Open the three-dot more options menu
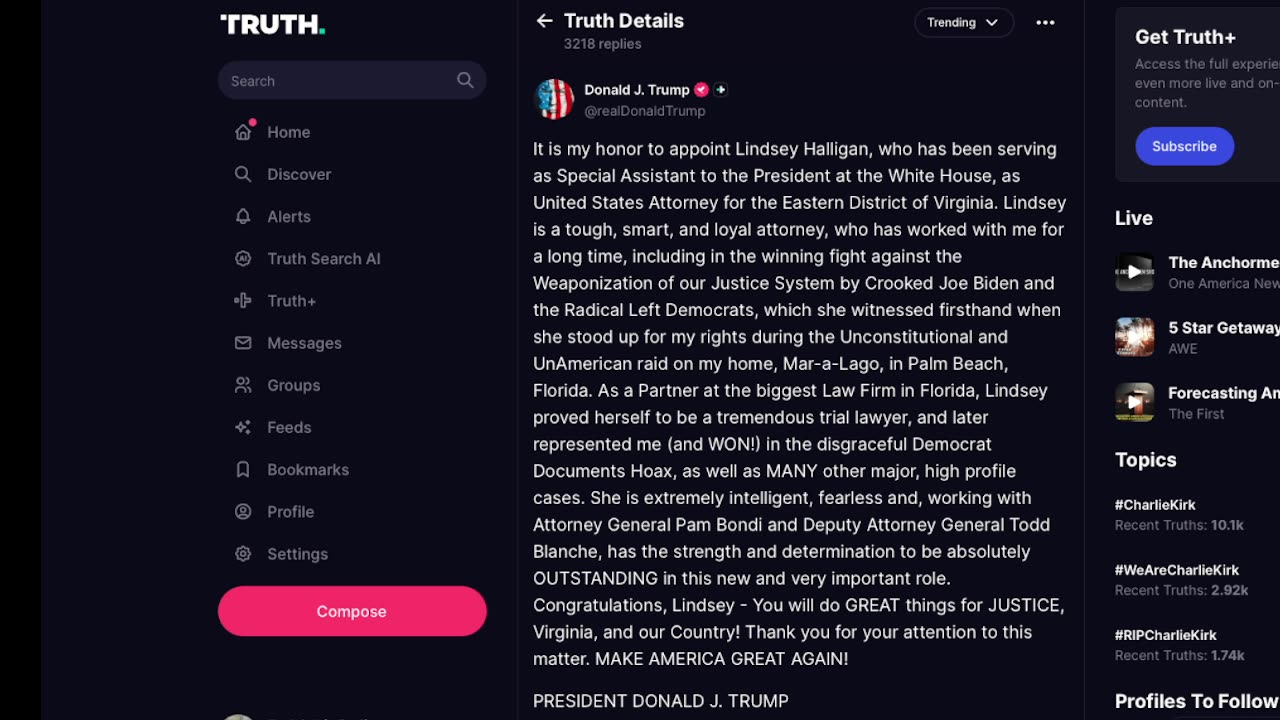1280x720 pixels. point(1045,23)
